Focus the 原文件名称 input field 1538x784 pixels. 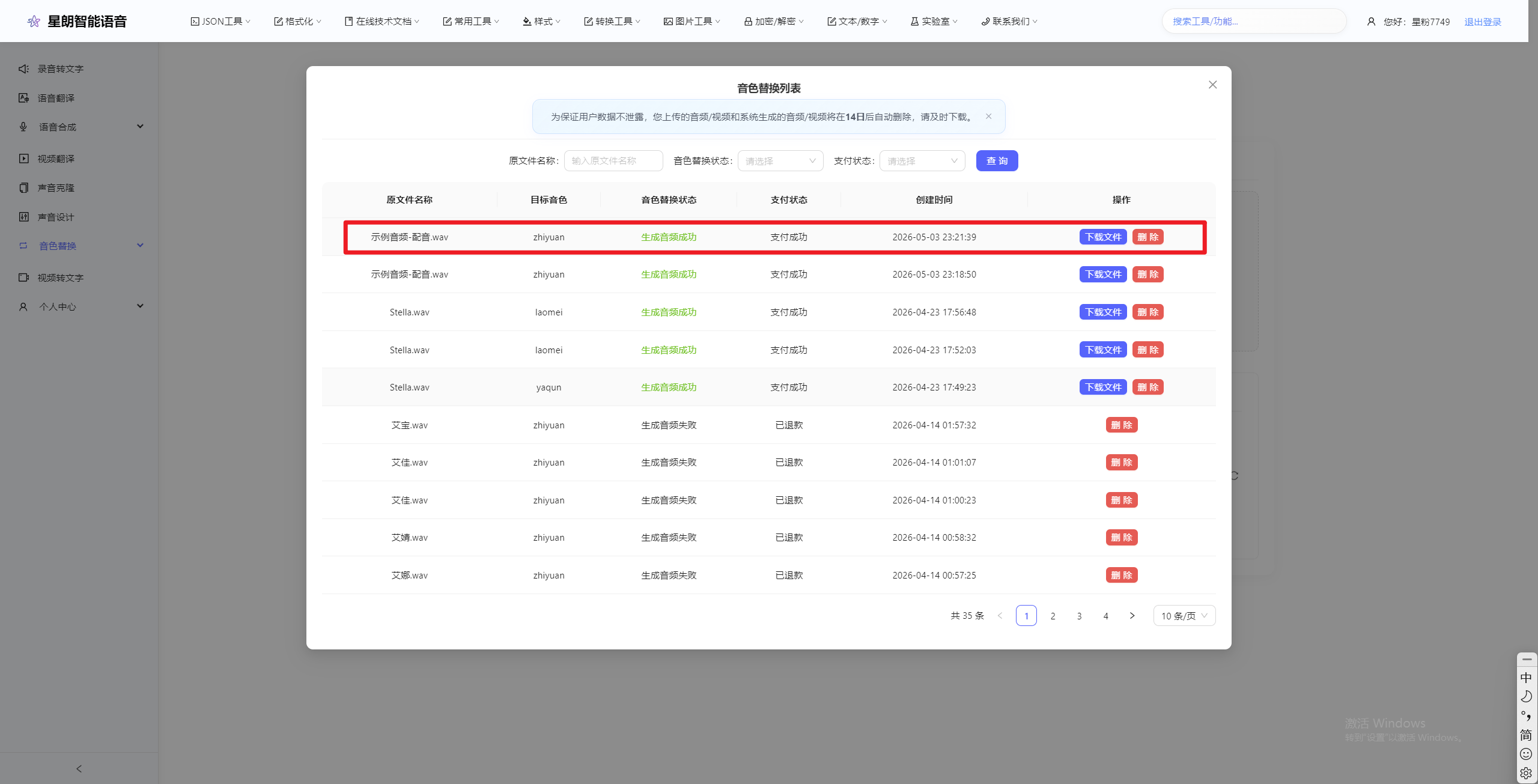pos(613,161)
